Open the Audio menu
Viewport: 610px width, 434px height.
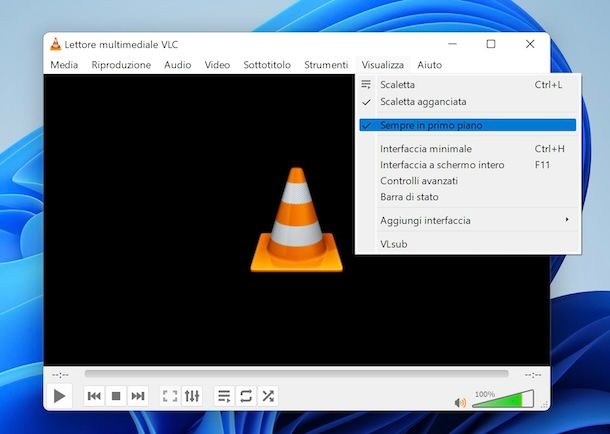177,65
